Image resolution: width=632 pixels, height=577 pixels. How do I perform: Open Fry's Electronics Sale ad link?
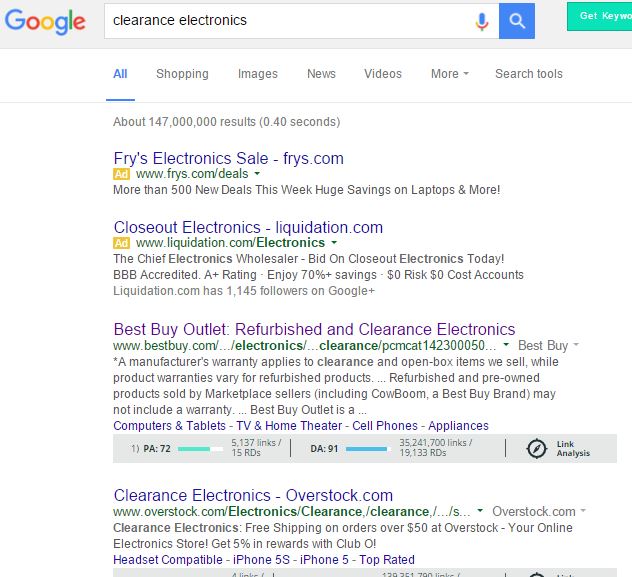tap(229, 158)
